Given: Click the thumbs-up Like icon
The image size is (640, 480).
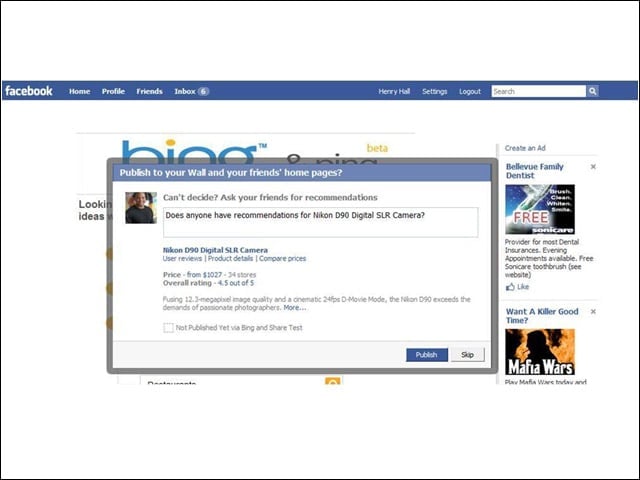Looking at the screenshot, I should (510, 287).
